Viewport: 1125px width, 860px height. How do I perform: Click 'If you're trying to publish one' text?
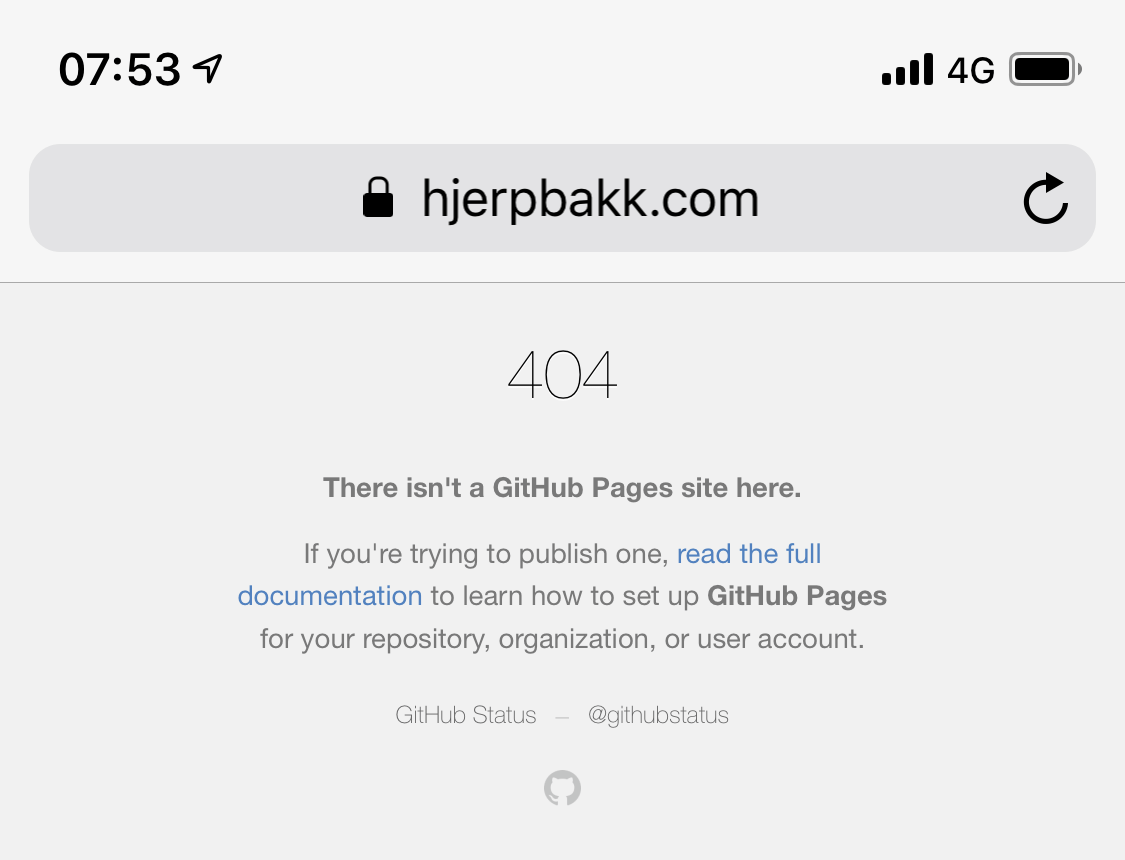486,554
